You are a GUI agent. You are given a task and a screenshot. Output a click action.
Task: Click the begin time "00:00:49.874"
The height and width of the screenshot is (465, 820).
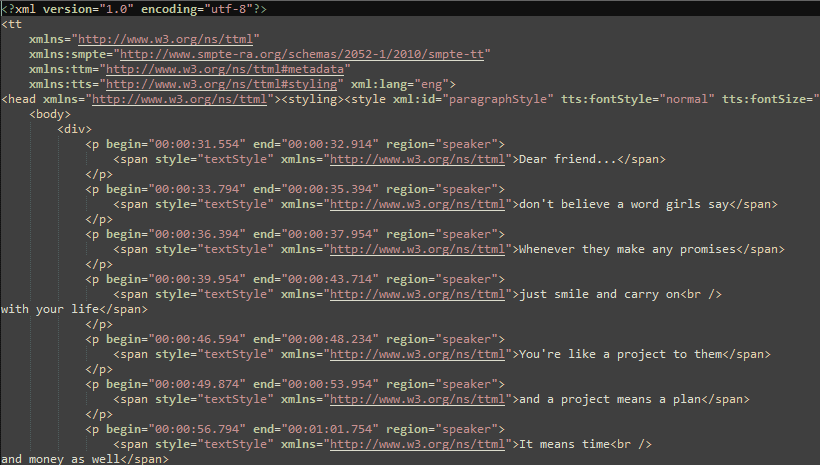(197, 384)
